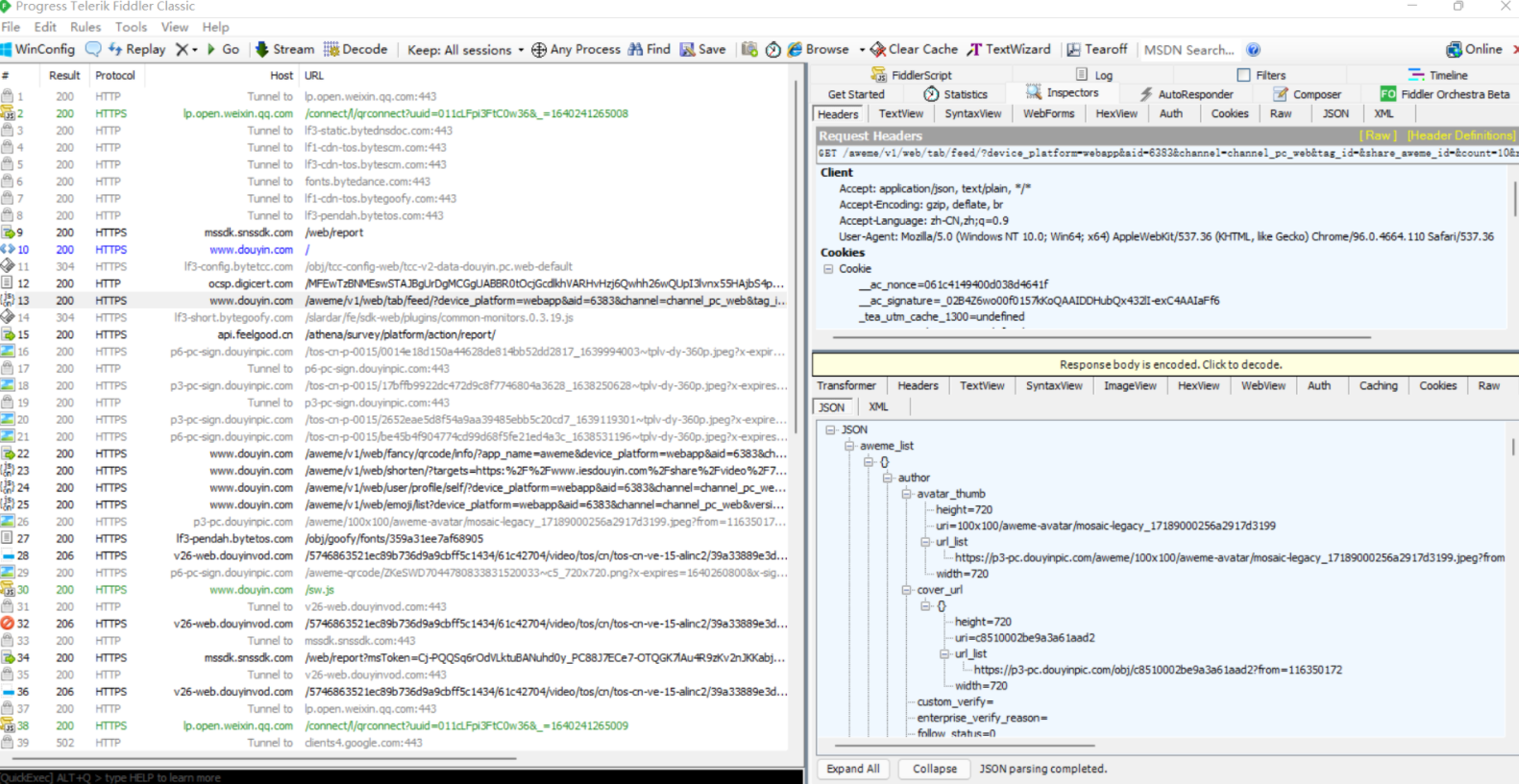Select session 10 www.douyin.com root request

[x=394, y=250]
